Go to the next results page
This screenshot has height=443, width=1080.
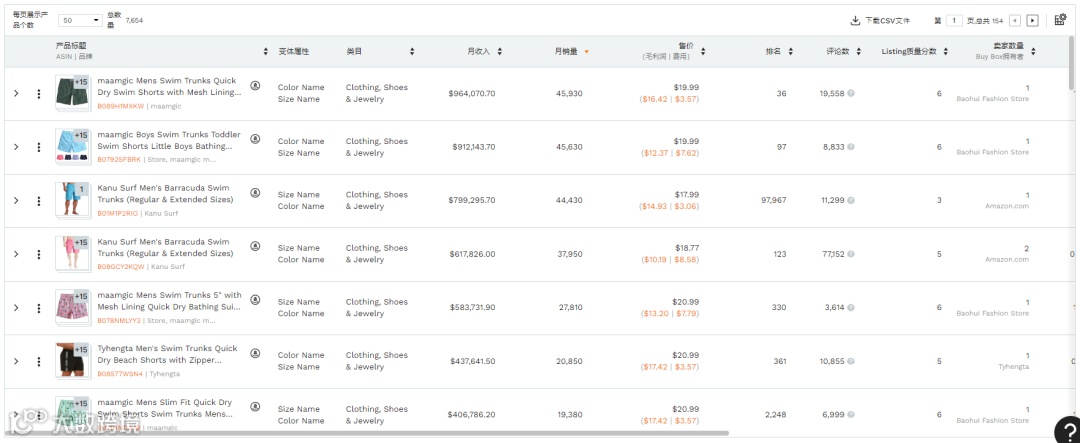[1033, 20]
